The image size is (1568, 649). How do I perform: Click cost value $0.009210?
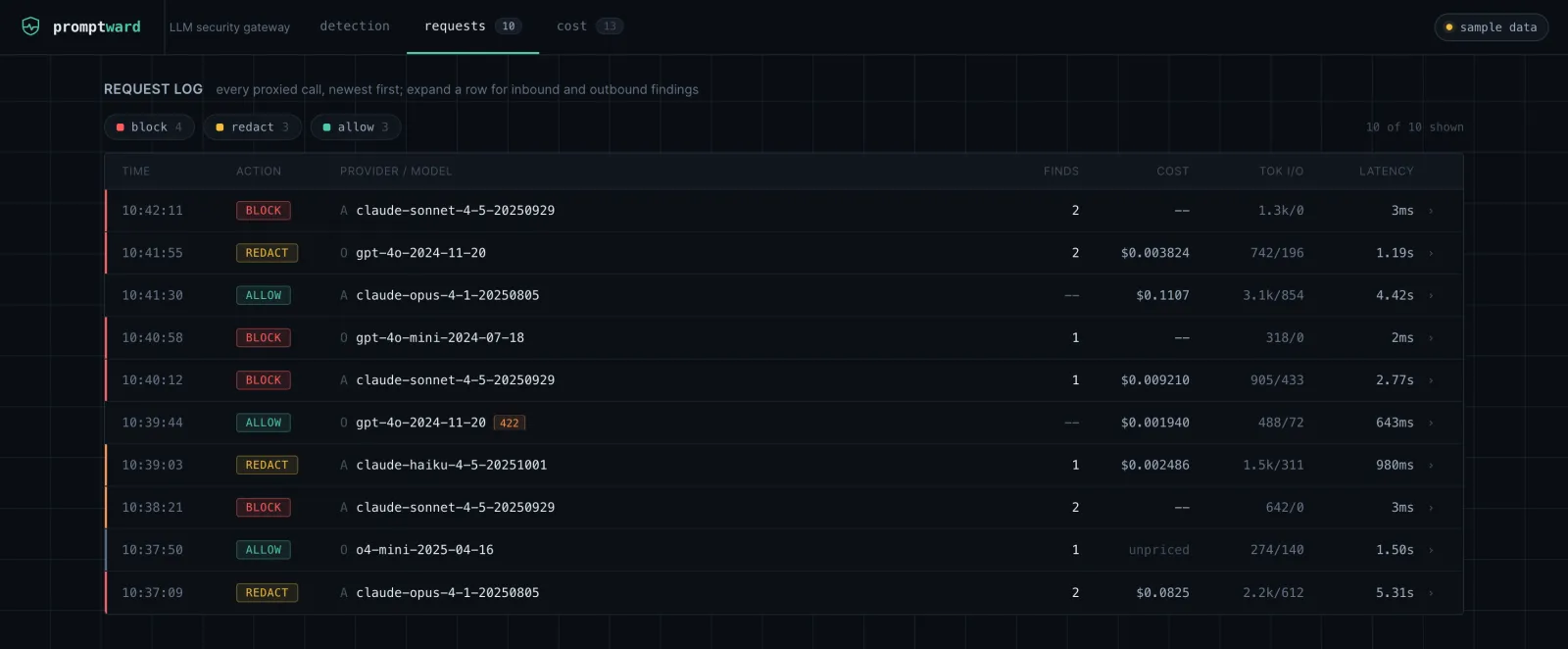tap(1155, 380)
